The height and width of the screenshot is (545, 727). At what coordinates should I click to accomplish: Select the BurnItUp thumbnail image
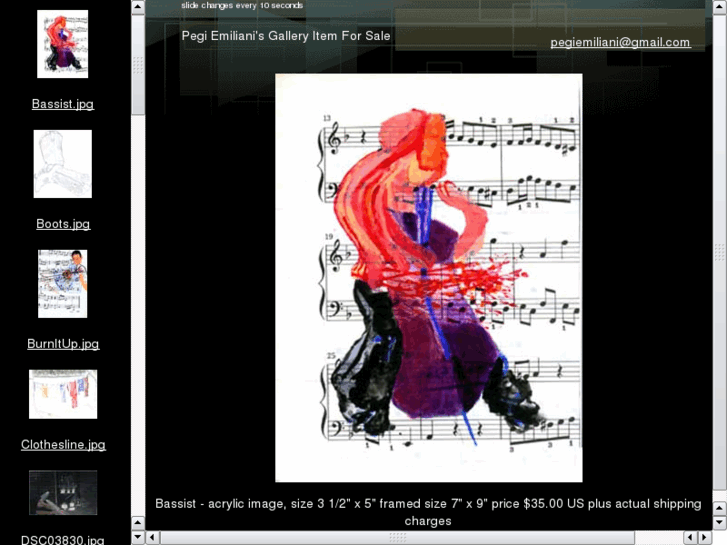coord(63,284)
